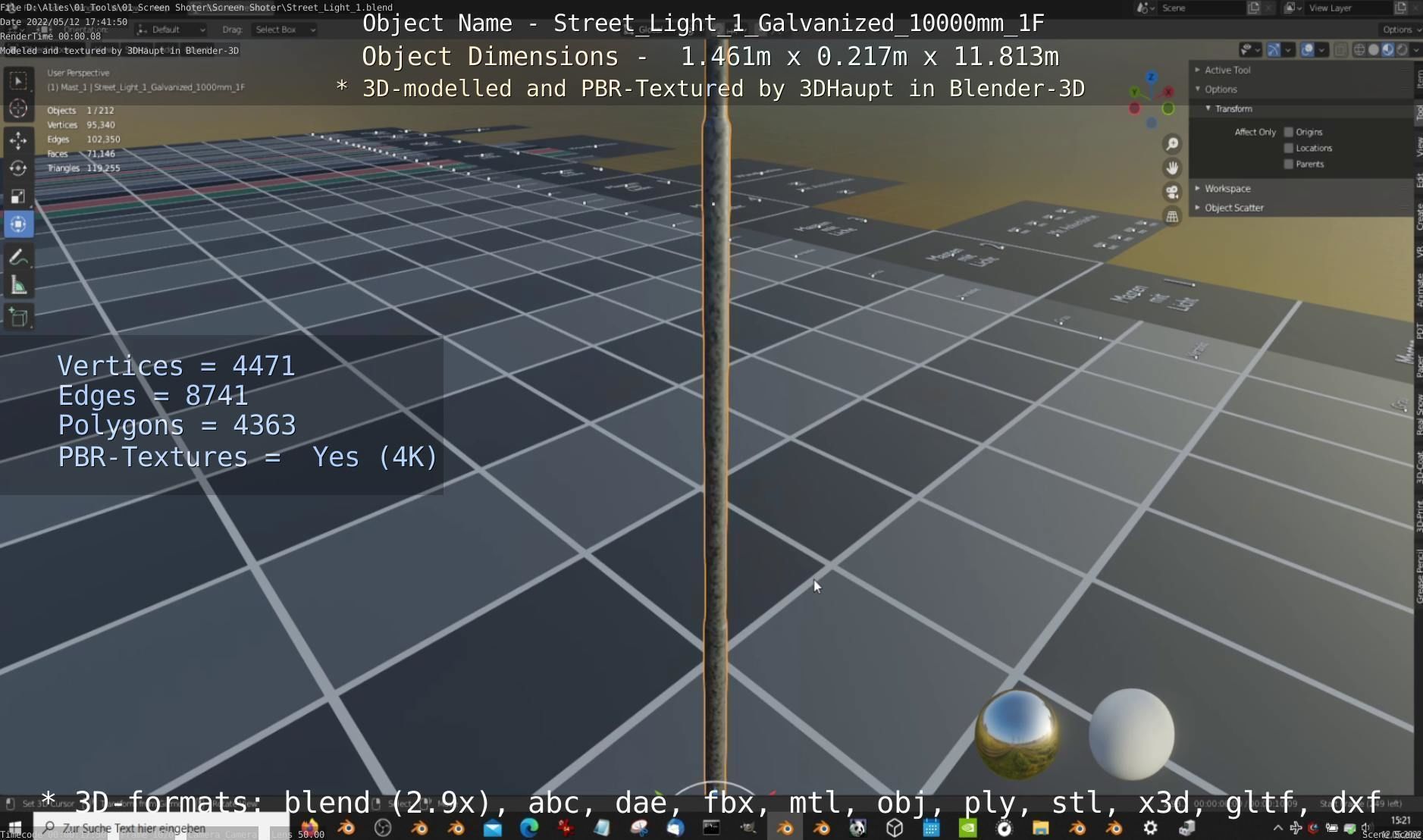
Task: Switch to the Tool sidebar tab
Action: (x=1418, y=113)
